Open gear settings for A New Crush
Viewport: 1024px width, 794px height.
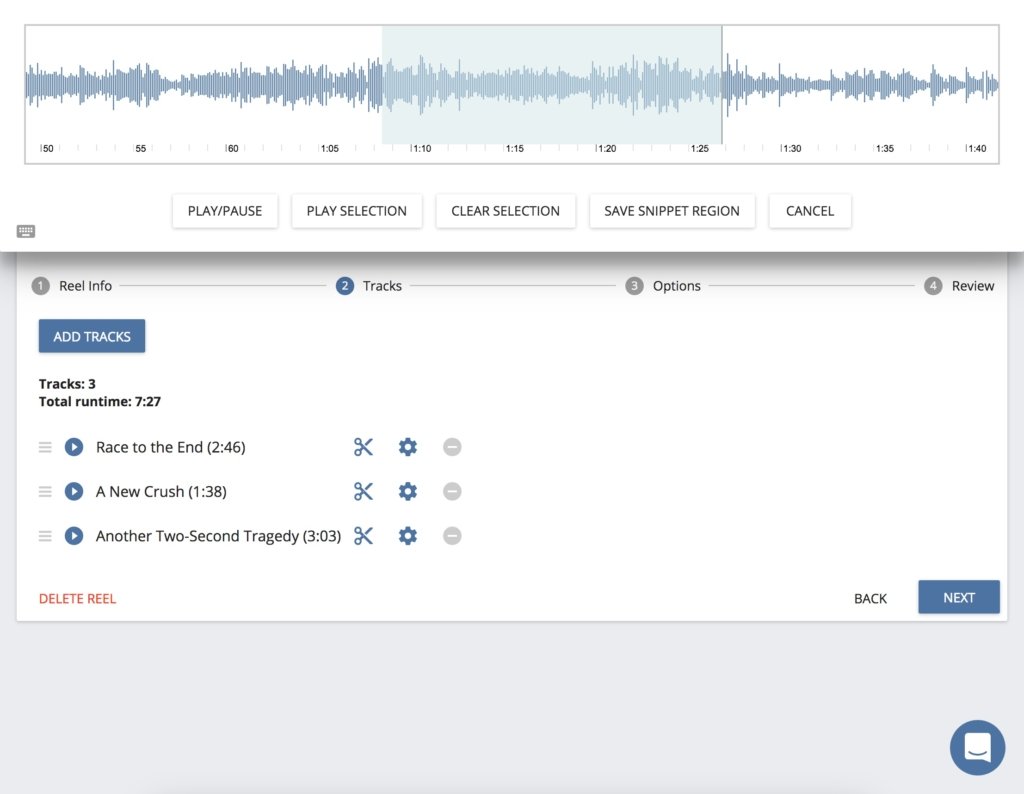407,491
